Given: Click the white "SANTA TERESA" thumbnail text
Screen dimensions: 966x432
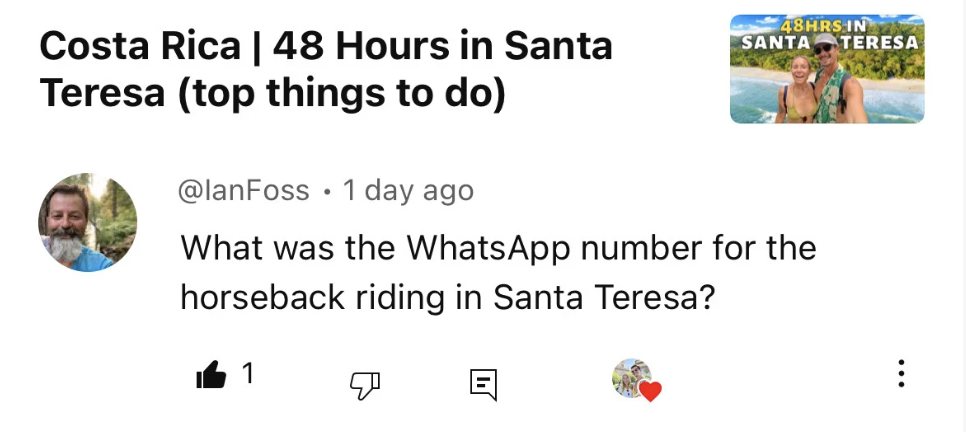Looking at the screenshot, I should 827,43.
